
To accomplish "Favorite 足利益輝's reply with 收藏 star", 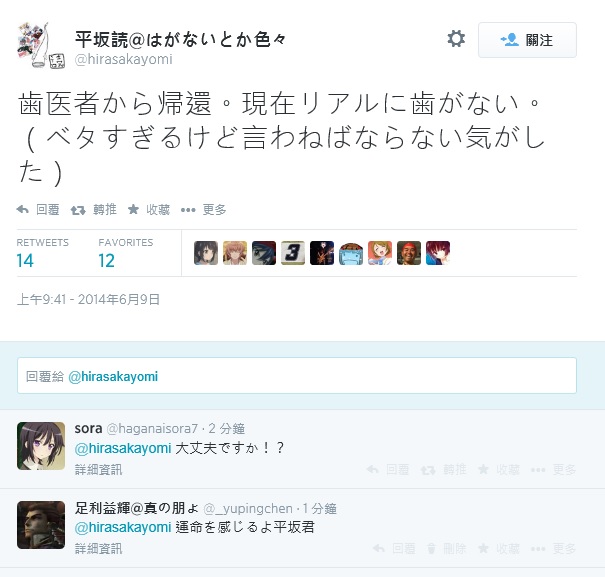I will point(499,548).
